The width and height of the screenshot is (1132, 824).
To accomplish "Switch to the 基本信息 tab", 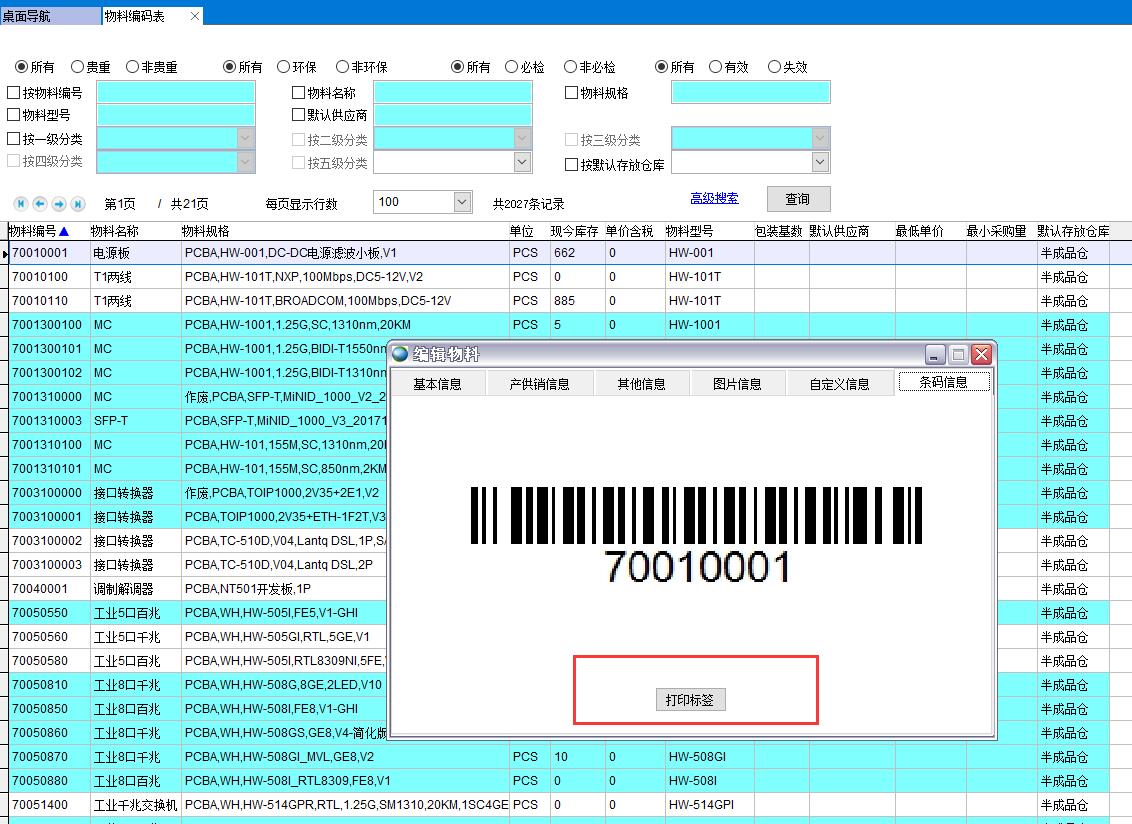I will coord(437,384).
